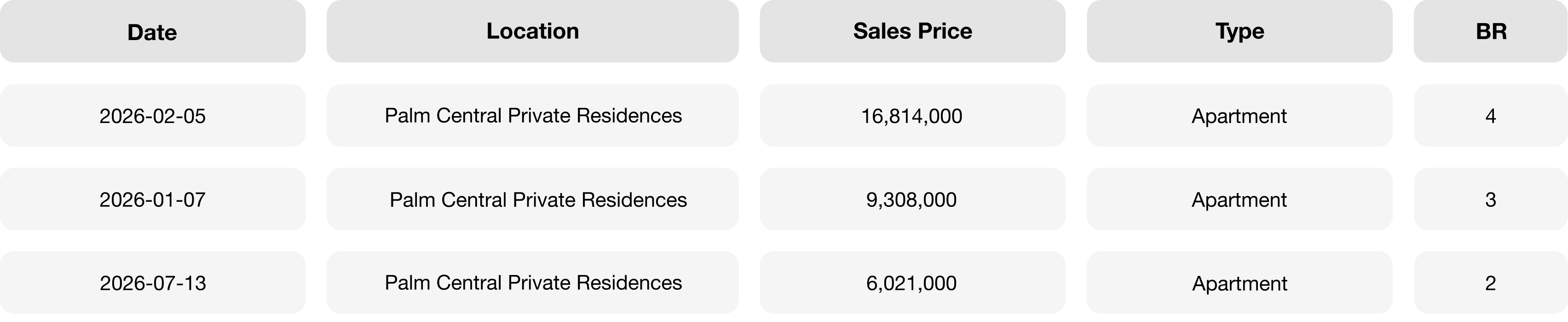Select the cell showing 2 bedrooms
1568x322 pixels.
point(1491,282)
